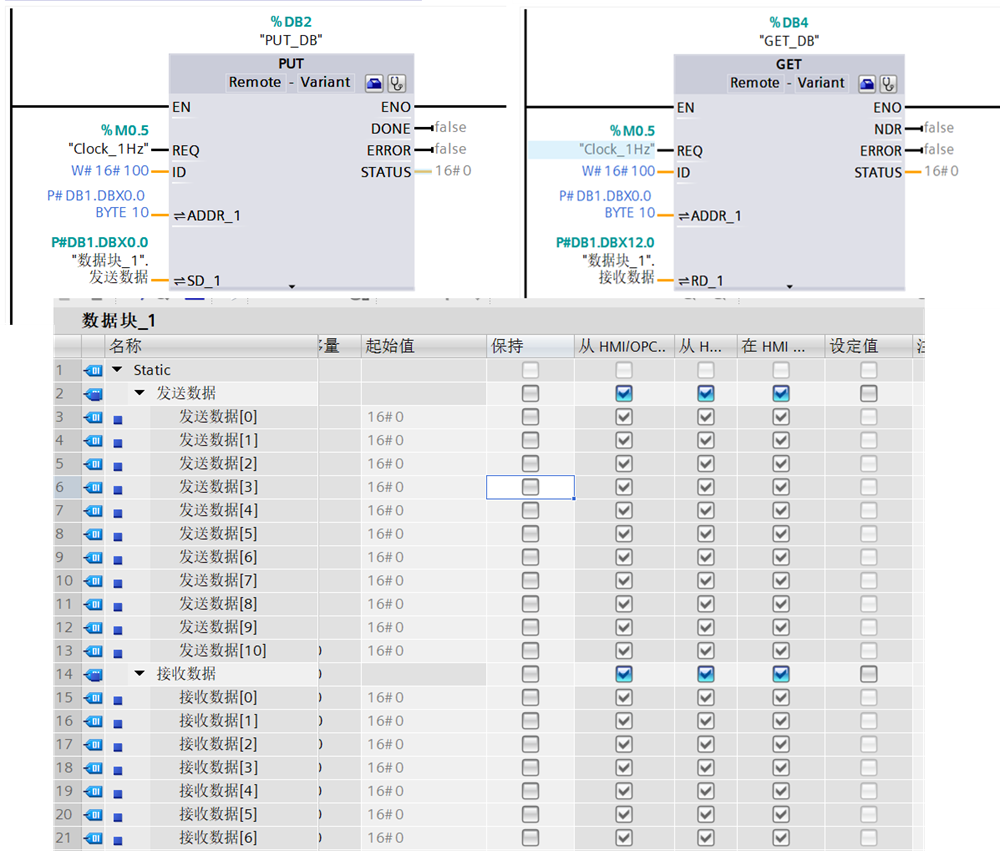Collapse the 发送数据 array node
Viewport: 1000px width, 851px height.
tap(140, 394)
